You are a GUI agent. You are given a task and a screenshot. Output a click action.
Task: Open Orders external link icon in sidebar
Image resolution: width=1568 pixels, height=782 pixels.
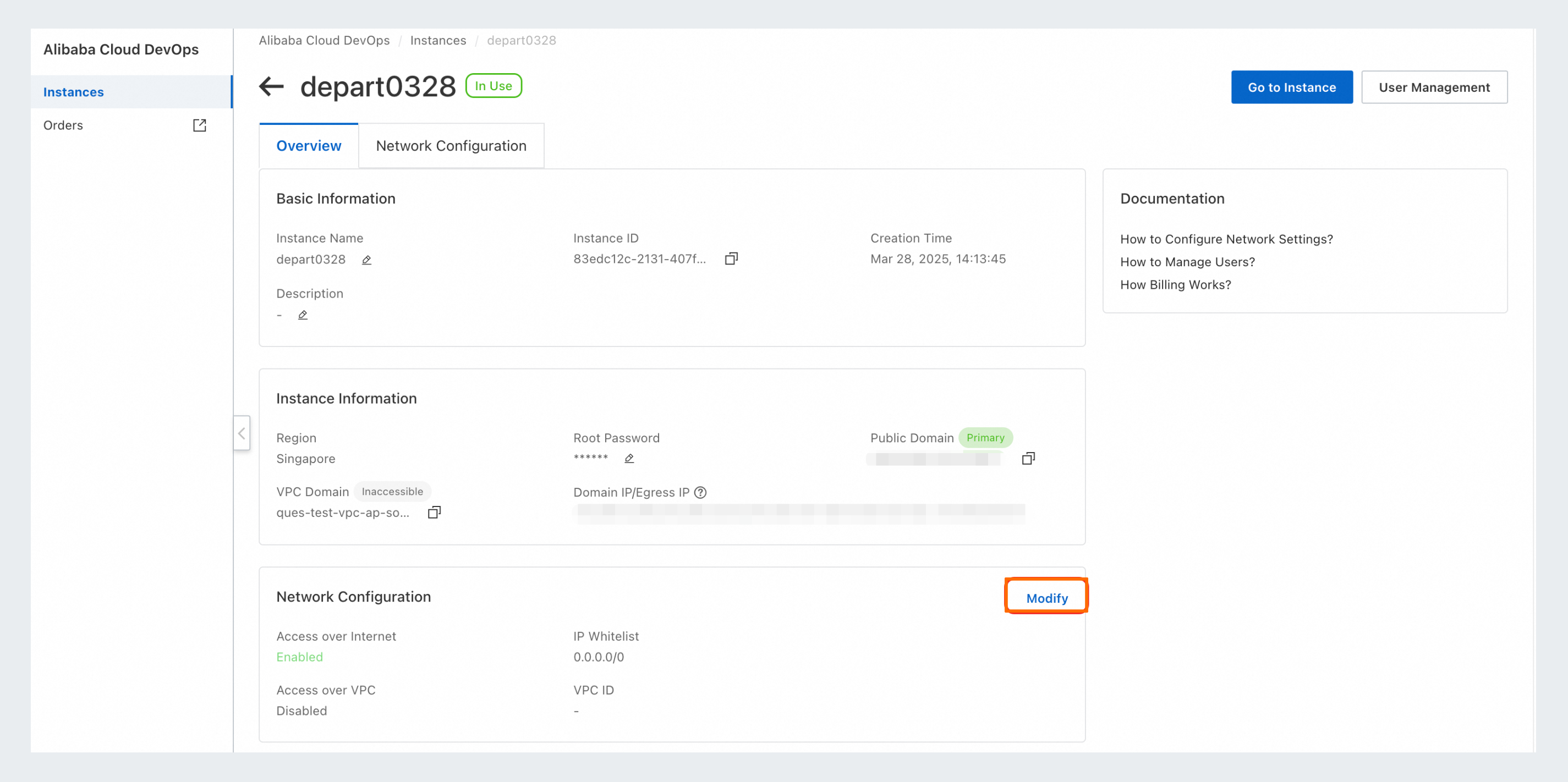(200, 125)
